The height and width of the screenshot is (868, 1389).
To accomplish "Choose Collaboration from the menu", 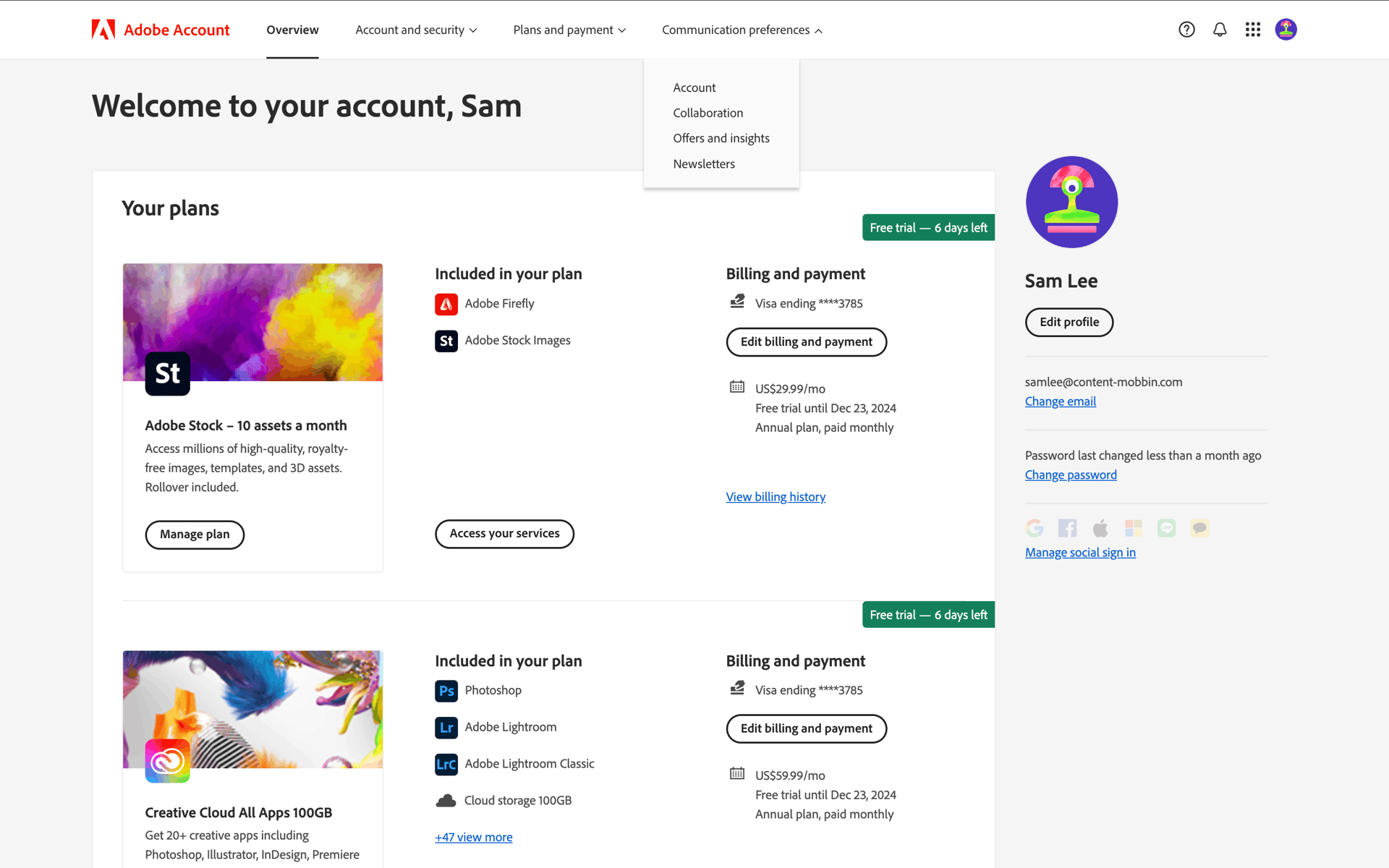I will (x=708, y=113).
